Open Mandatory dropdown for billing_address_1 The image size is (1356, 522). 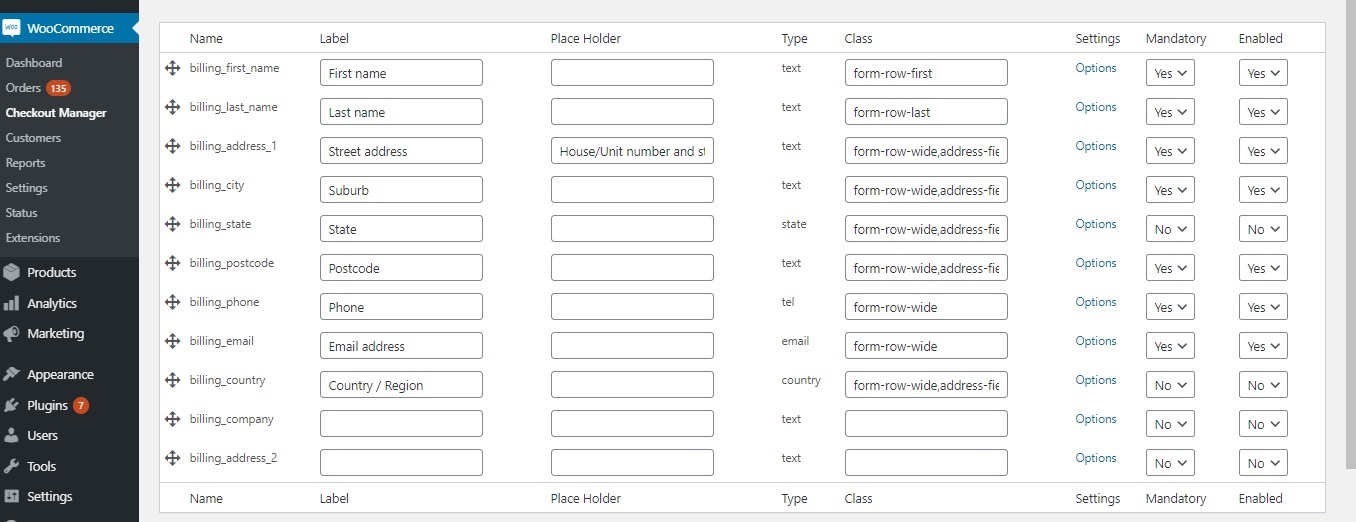click(x=1170, y=151)
